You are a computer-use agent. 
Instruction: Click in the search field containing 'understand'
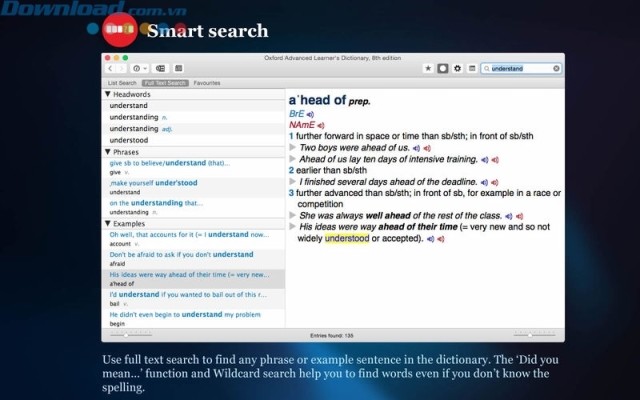(x=519, y=69)
